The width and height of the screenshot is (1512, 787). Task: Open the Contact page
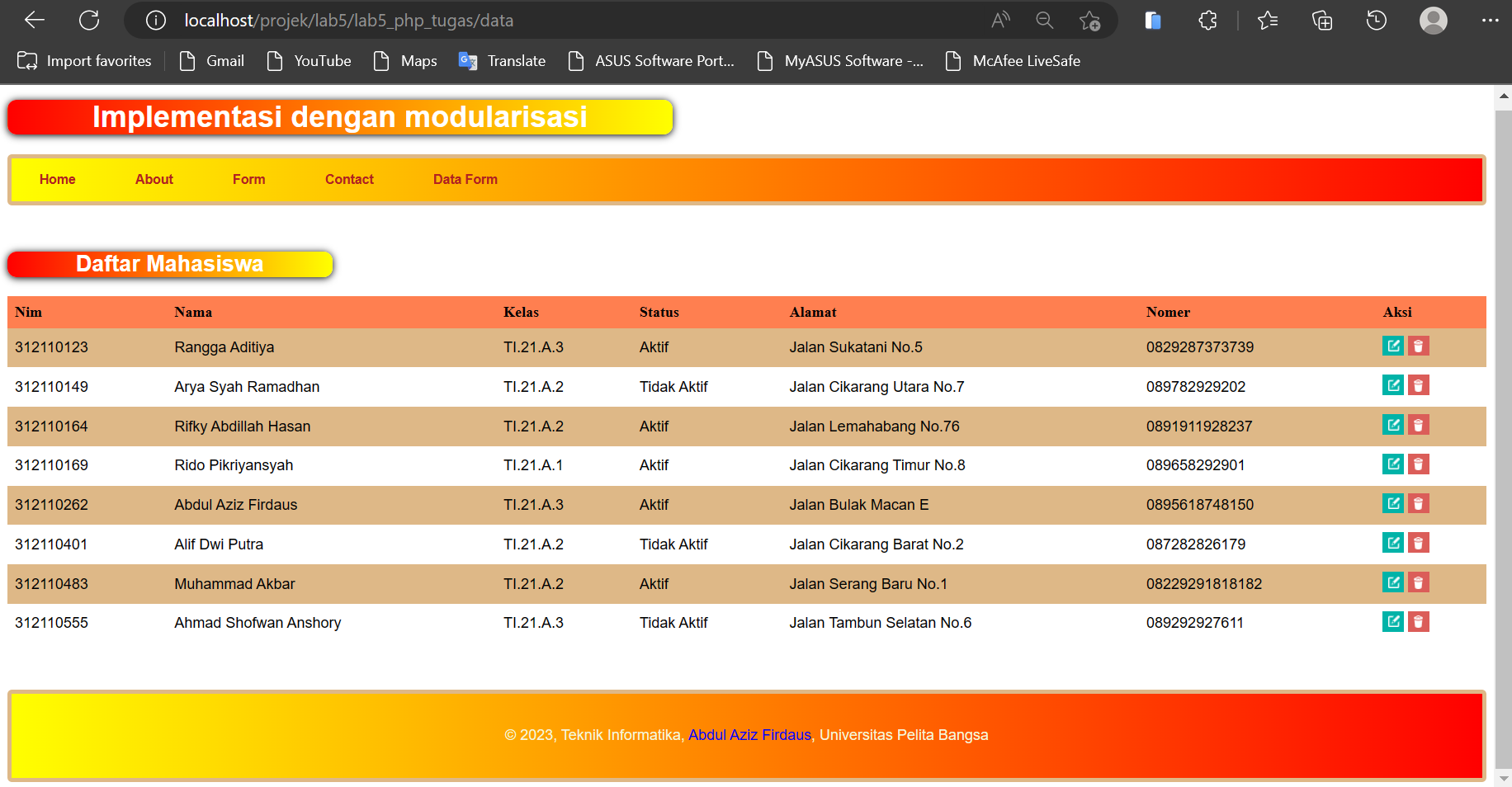[349, 179]
